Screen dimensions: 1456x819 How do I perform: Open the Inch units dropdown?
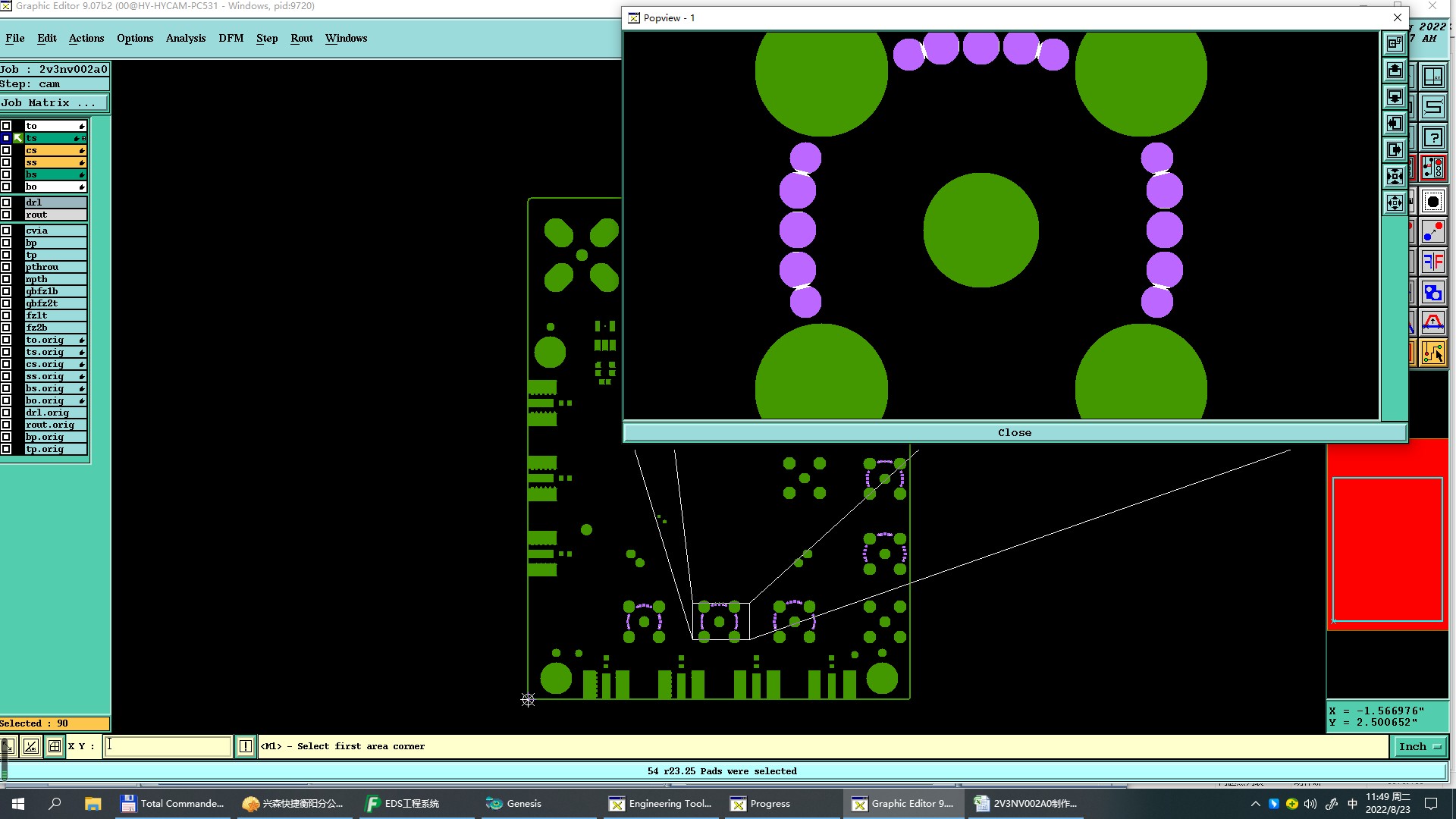tap(1419, 746)
